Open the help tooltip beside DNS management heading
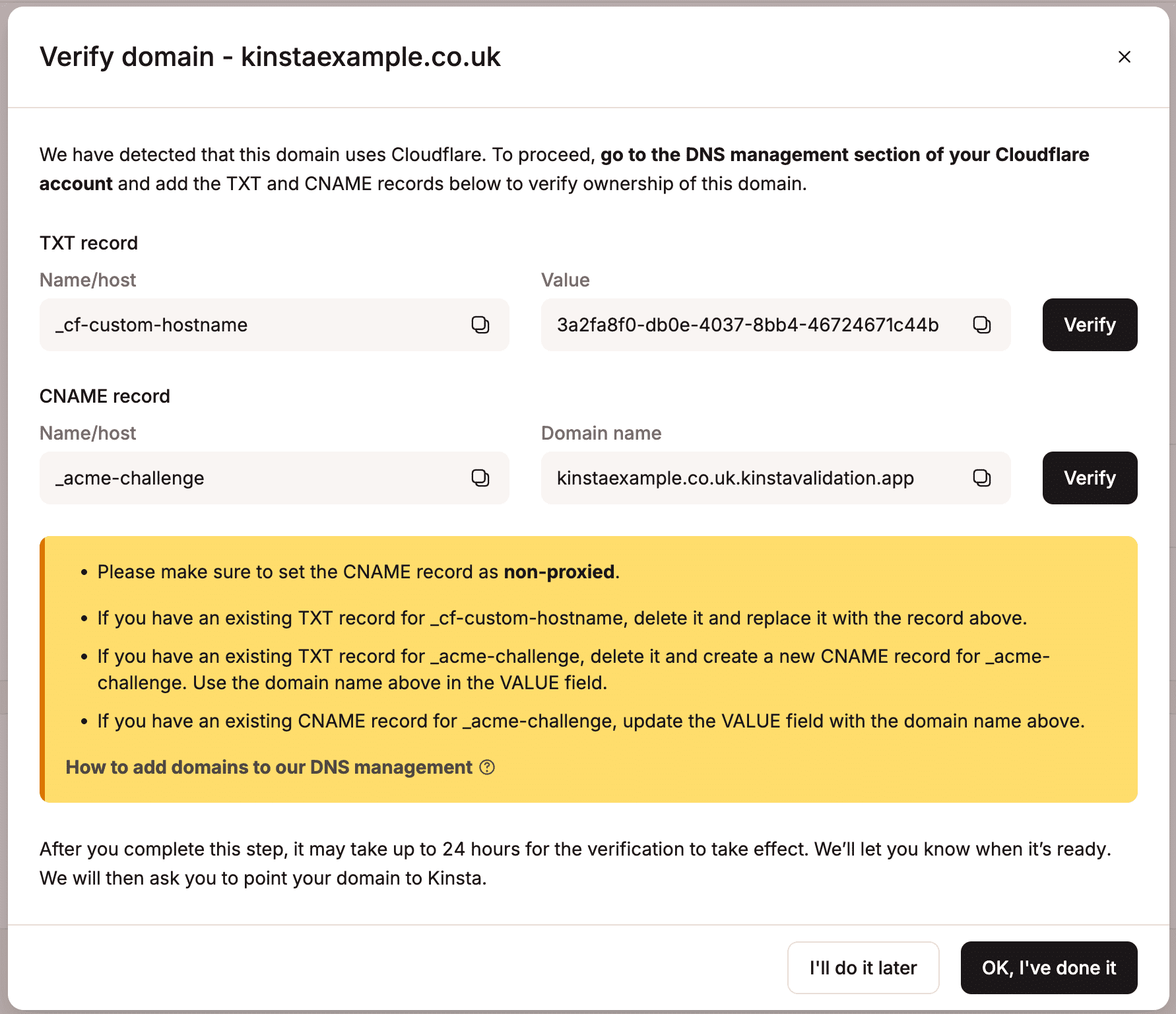The width and height of the screenshot is (1176, 1014). (x=487, y=768)
